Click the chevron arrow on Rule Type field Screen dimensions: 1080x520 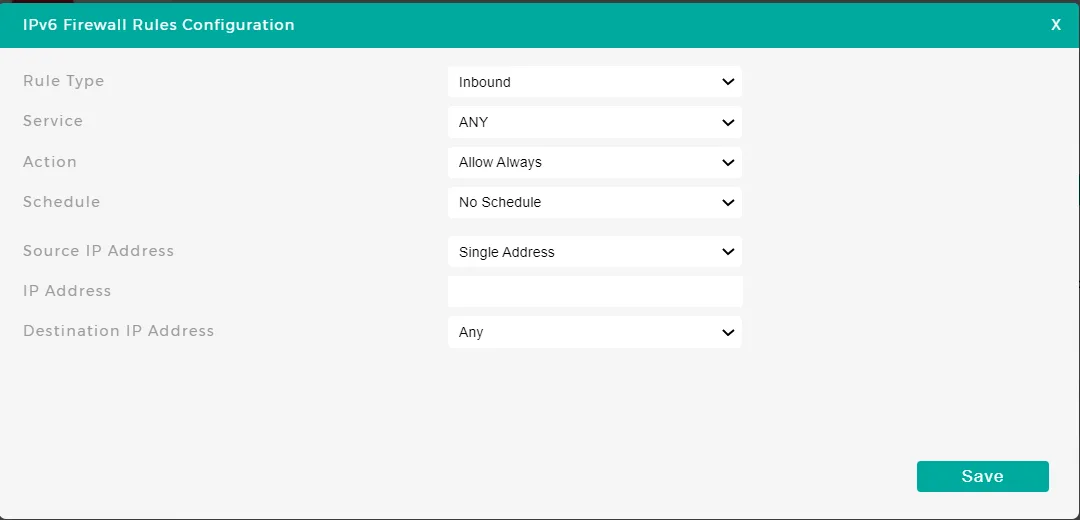(728, 82)
